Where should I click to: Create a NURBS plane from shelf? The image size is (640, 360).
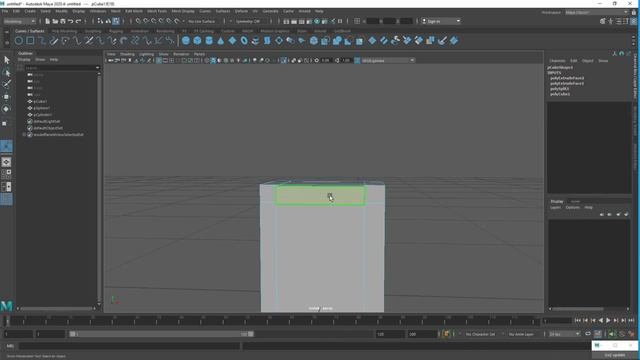(232, 40)
